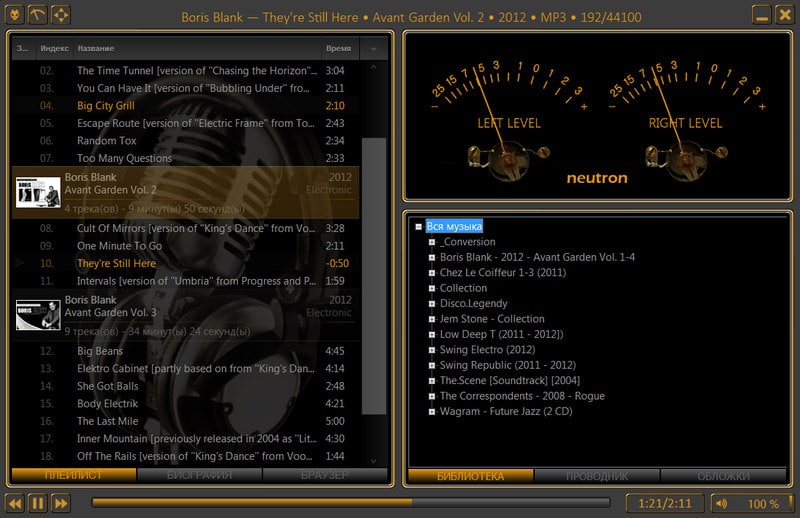Open the Обложки tab
This screenshot has width=800, height=518.
click(723, 476)
